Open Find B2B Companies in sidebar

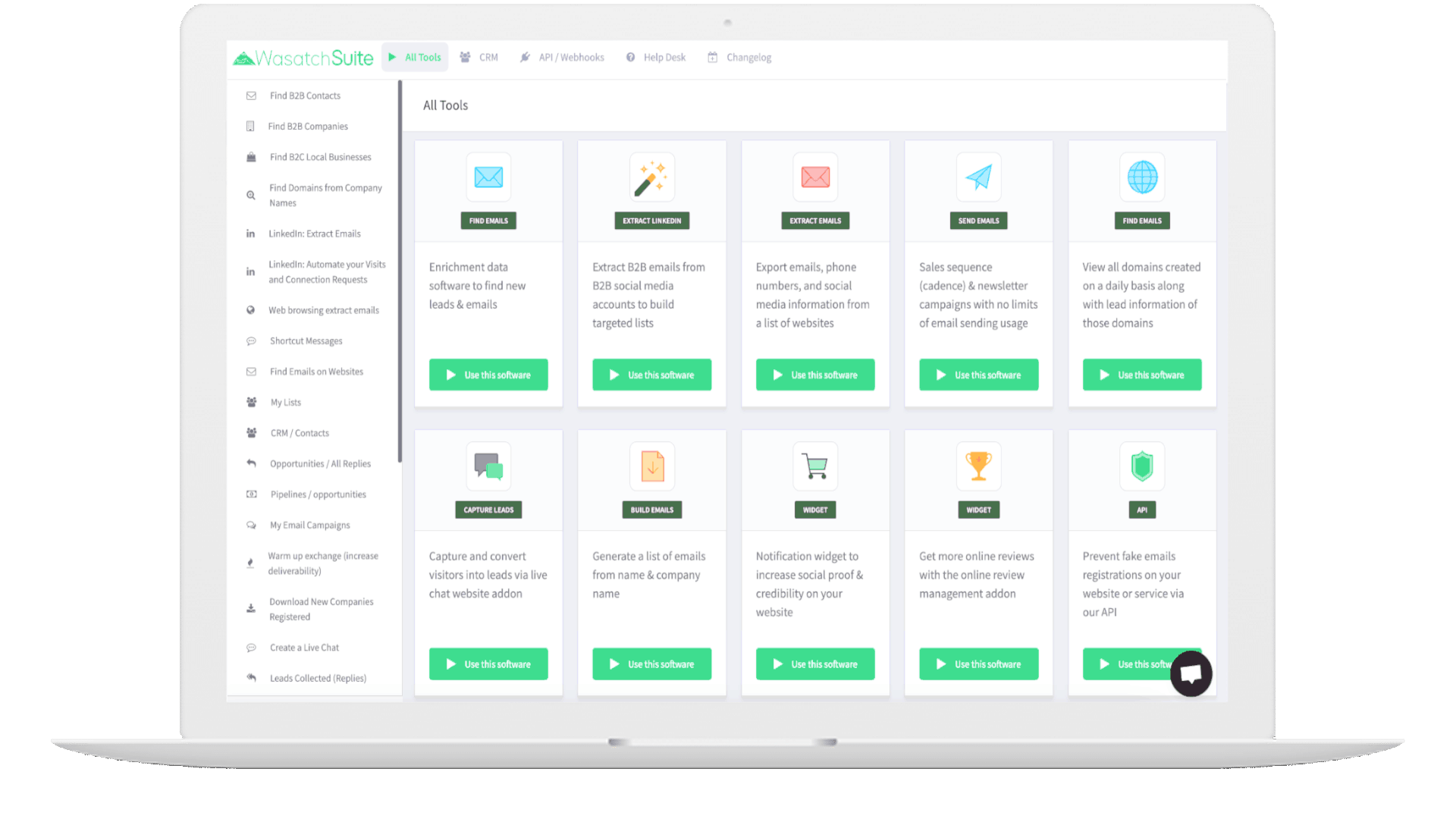point(308,127)
